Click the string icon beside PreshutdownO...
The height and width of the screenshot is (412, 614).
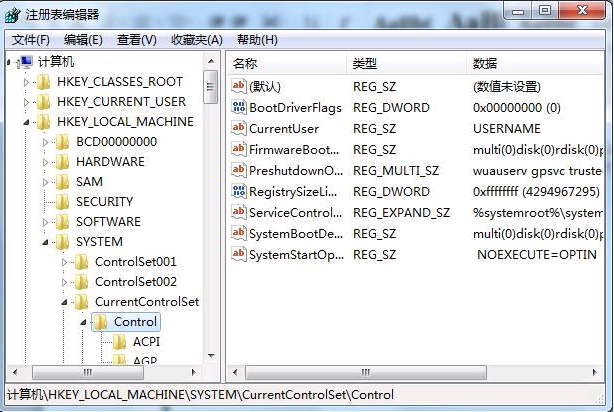click(x=238, y=170)
